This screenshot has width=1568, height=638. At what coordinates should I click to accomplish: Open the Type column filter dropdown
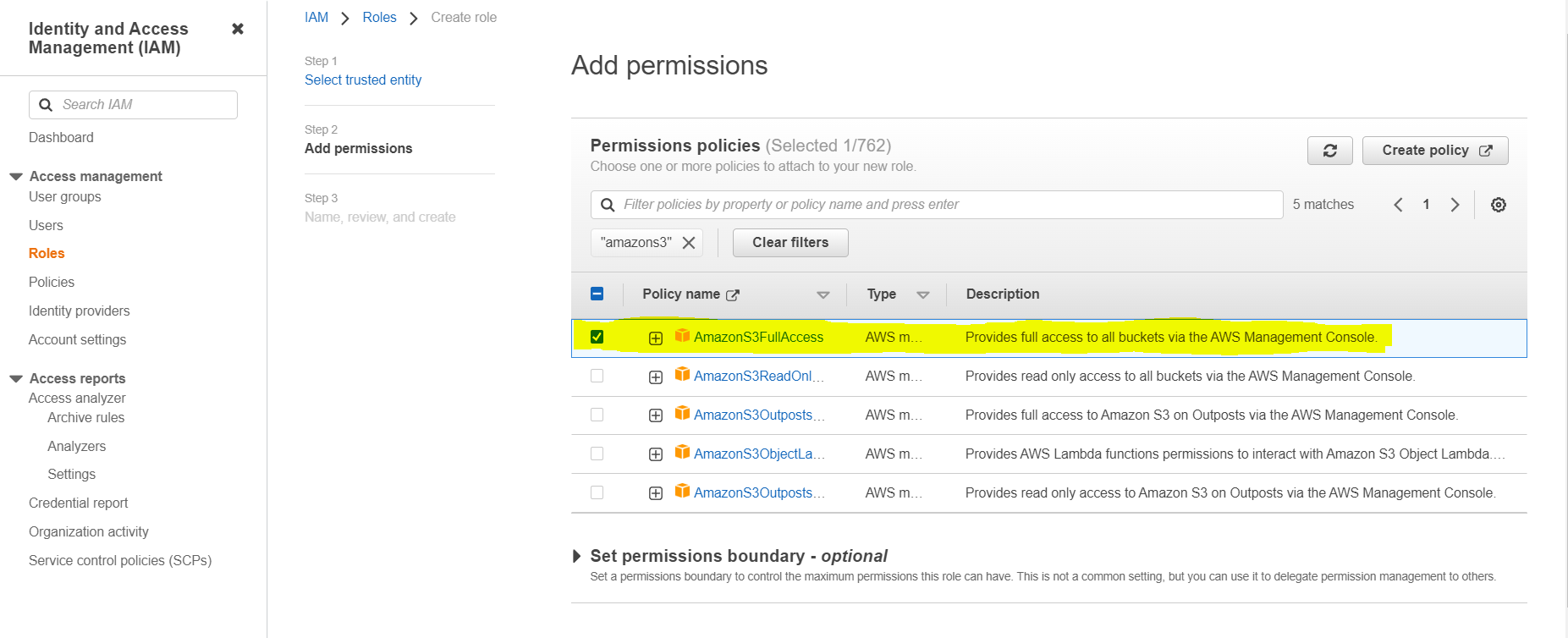[923, 294]
